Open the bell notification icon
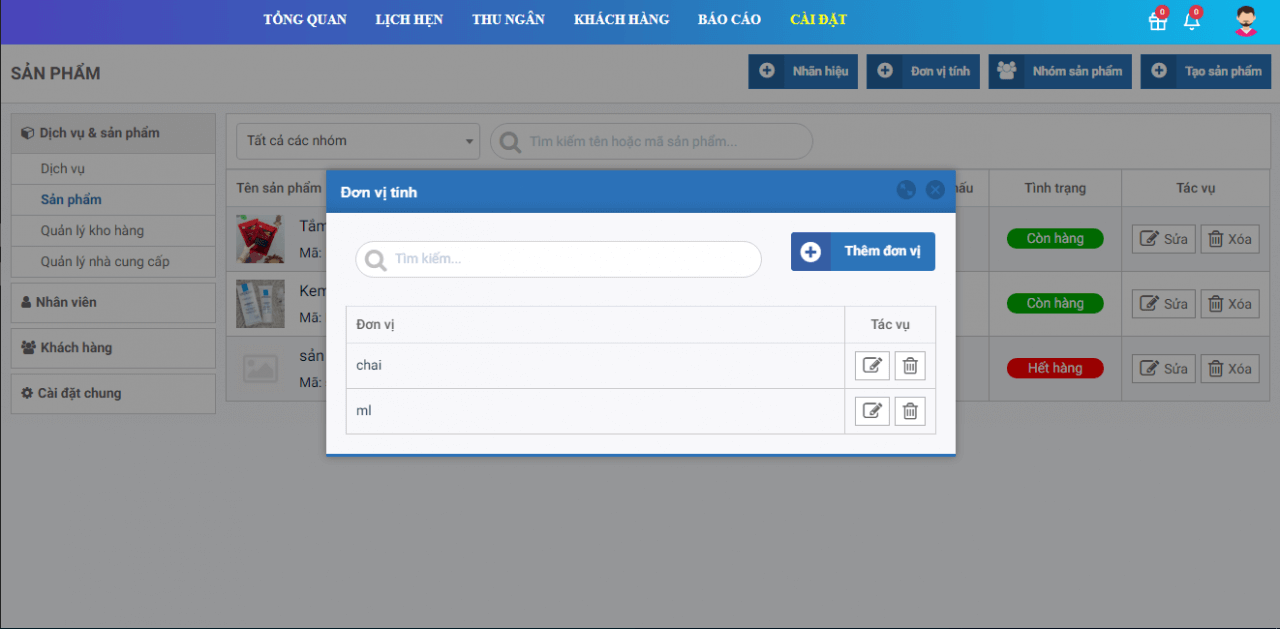Screen dimensions: 1280x629 pyautogui.click(x=1191, y=21)
